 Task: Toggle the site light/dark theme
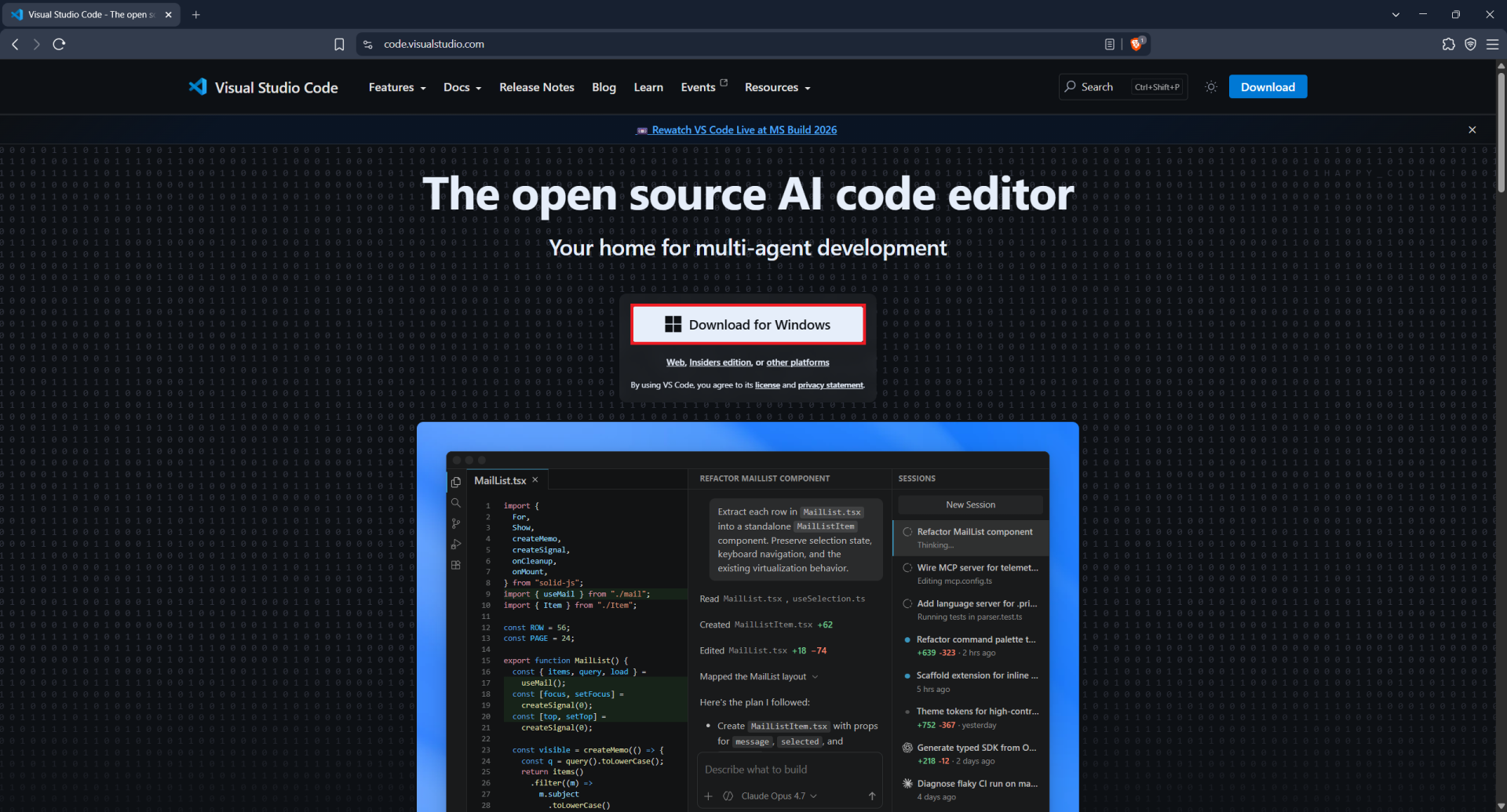[x=1211, y=87]
